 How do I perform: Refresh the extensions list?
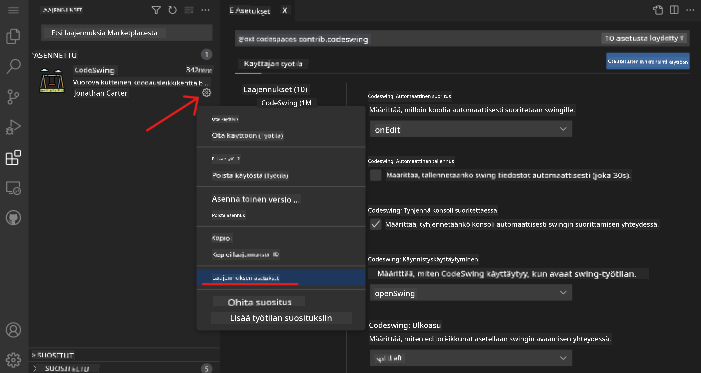tap(173, 10)
